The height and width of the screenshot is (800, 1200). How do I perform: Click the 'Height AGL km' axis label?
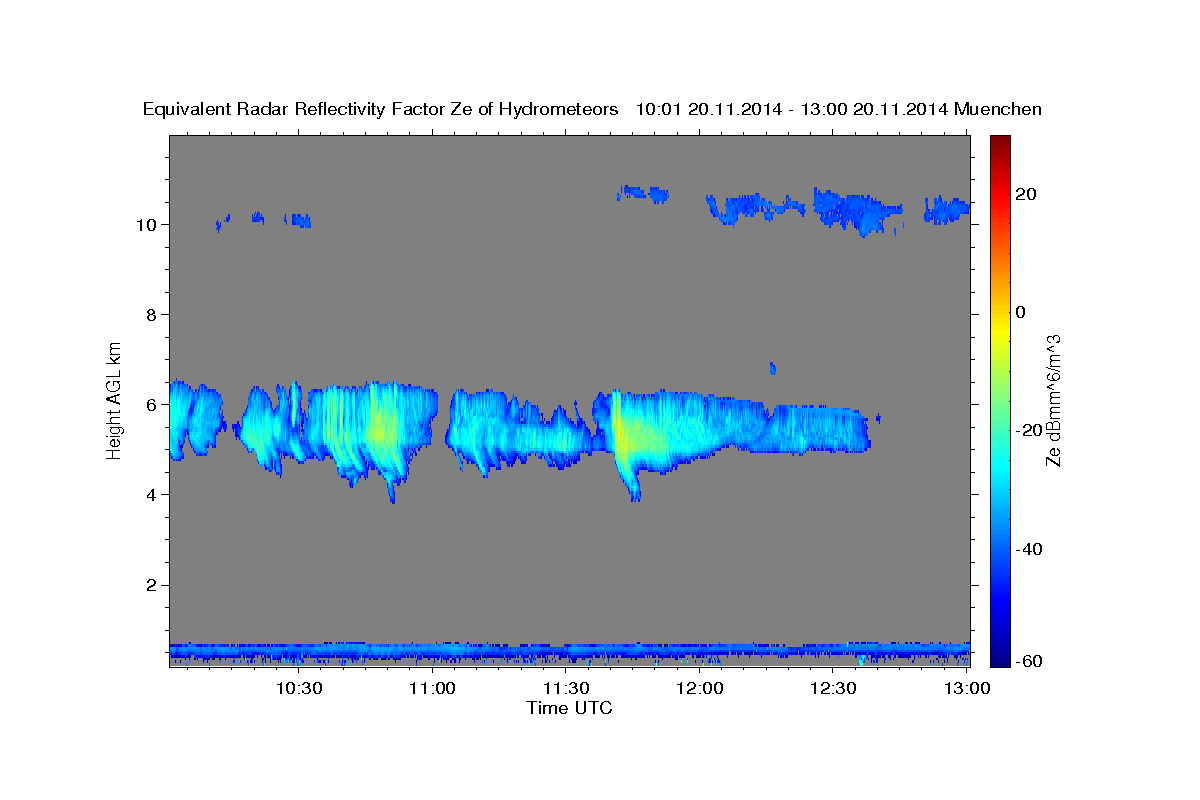pyautogui.click(x=115, y=399)
